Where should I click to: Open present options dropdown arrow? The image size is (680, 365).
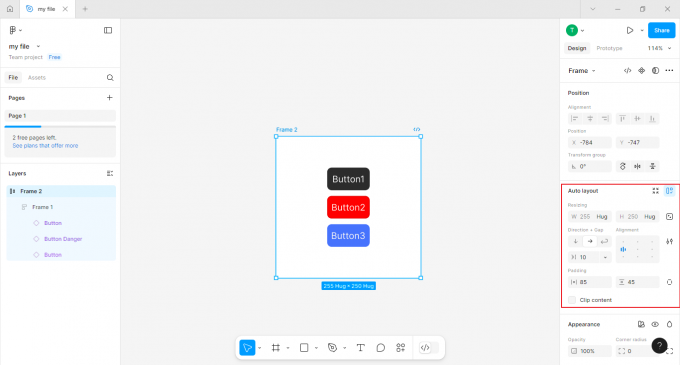pos(642,30)
